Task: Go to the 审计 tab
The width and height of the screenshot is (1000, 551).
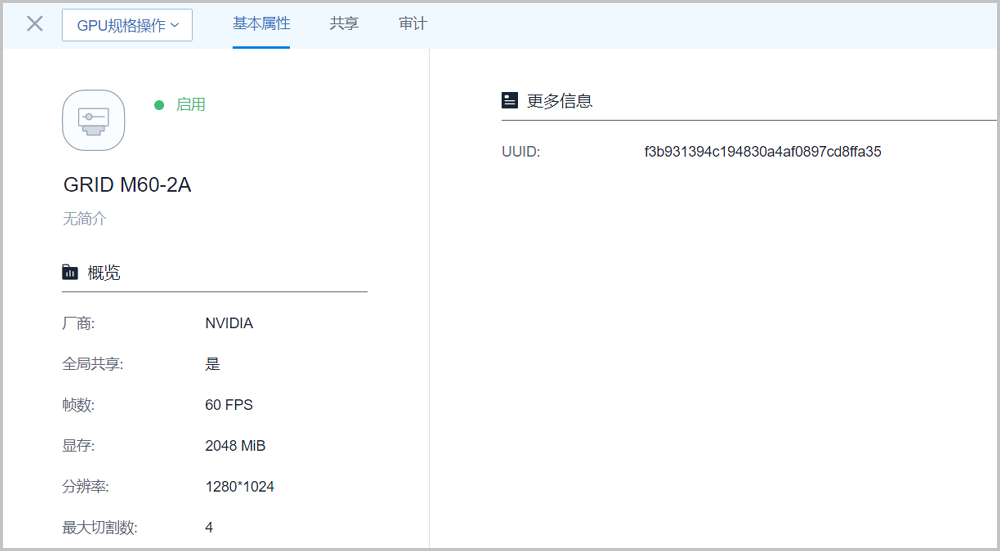Action: 413,23
